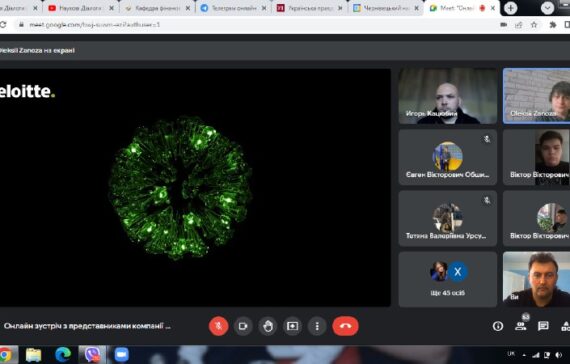Click the address bar URL field
Screen dimensions: 570x364
tap(254, 25)
